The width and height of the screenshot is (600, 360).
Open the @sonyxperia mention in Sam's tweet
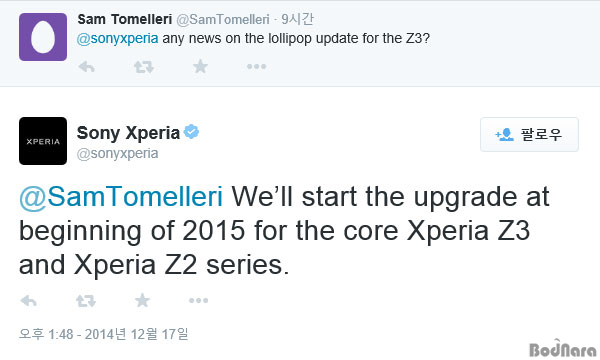[x=117, y=38]
